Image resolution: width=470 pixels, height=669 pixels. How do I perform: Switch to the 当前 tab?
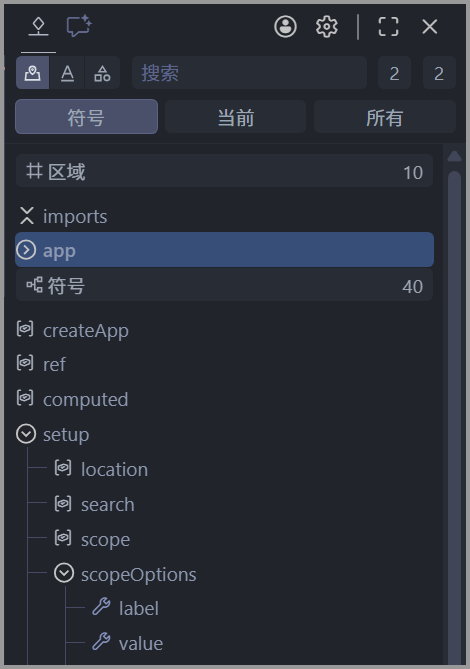[235, 117]
